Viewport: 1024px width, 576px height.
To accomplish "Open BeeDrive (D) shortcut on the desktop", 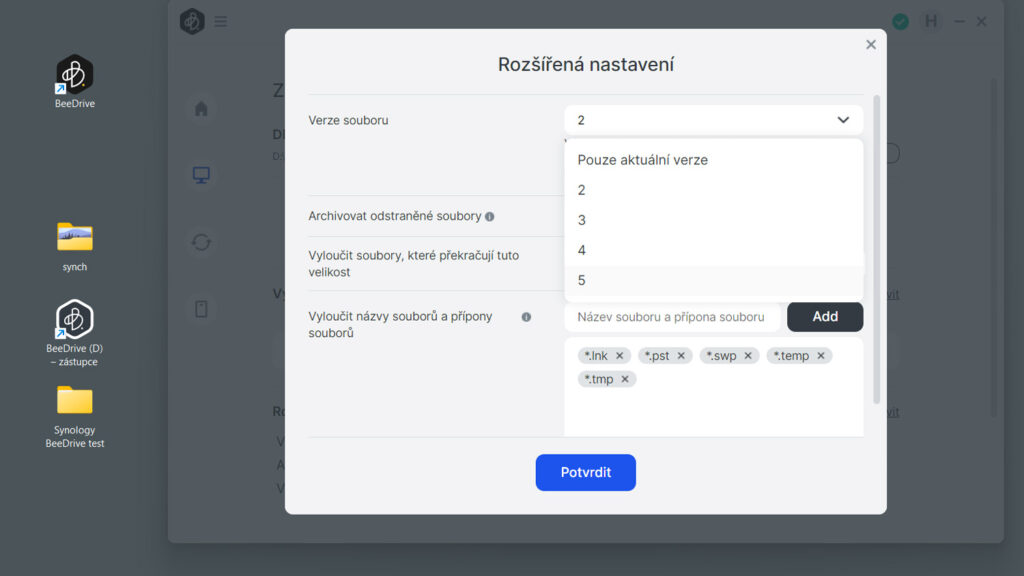I will (x=74, y=320).
